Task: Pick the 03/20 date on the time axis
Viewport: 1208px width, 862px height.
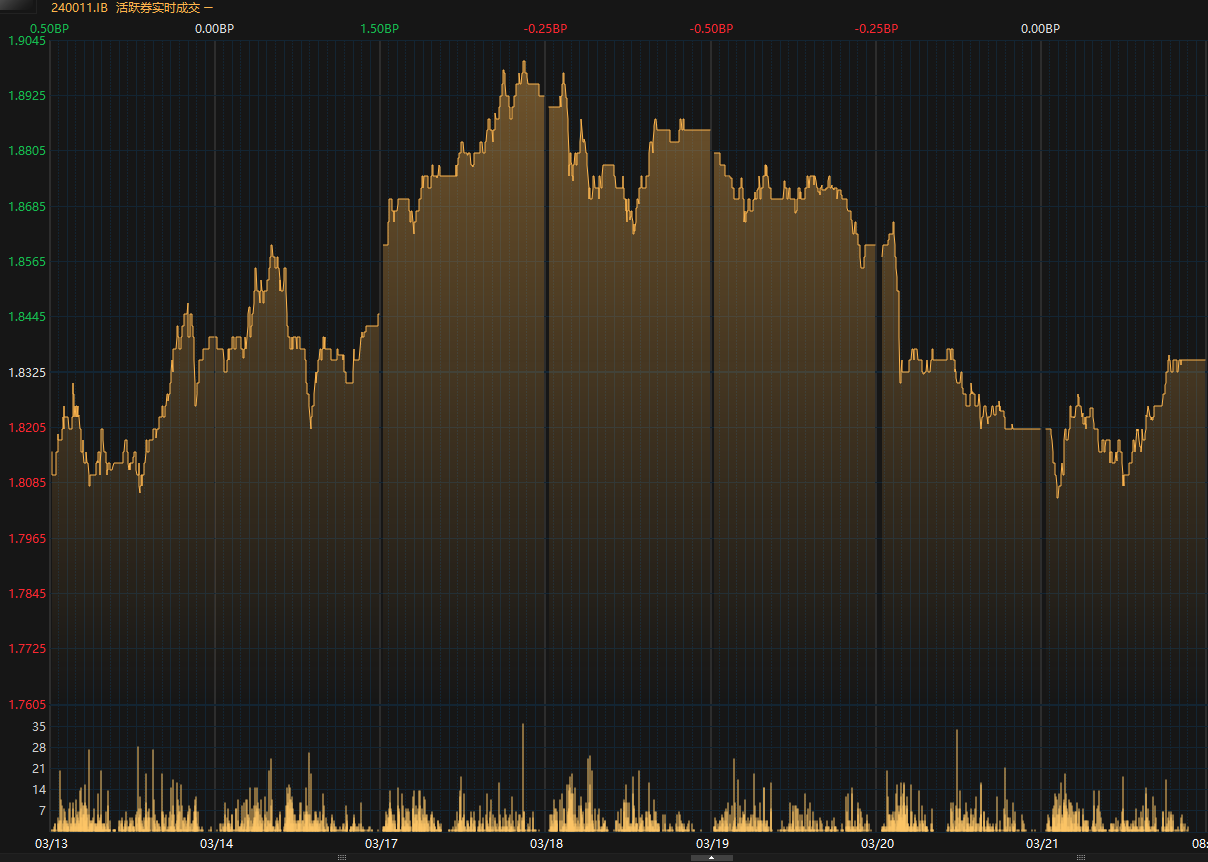Action: coord(877,843)
